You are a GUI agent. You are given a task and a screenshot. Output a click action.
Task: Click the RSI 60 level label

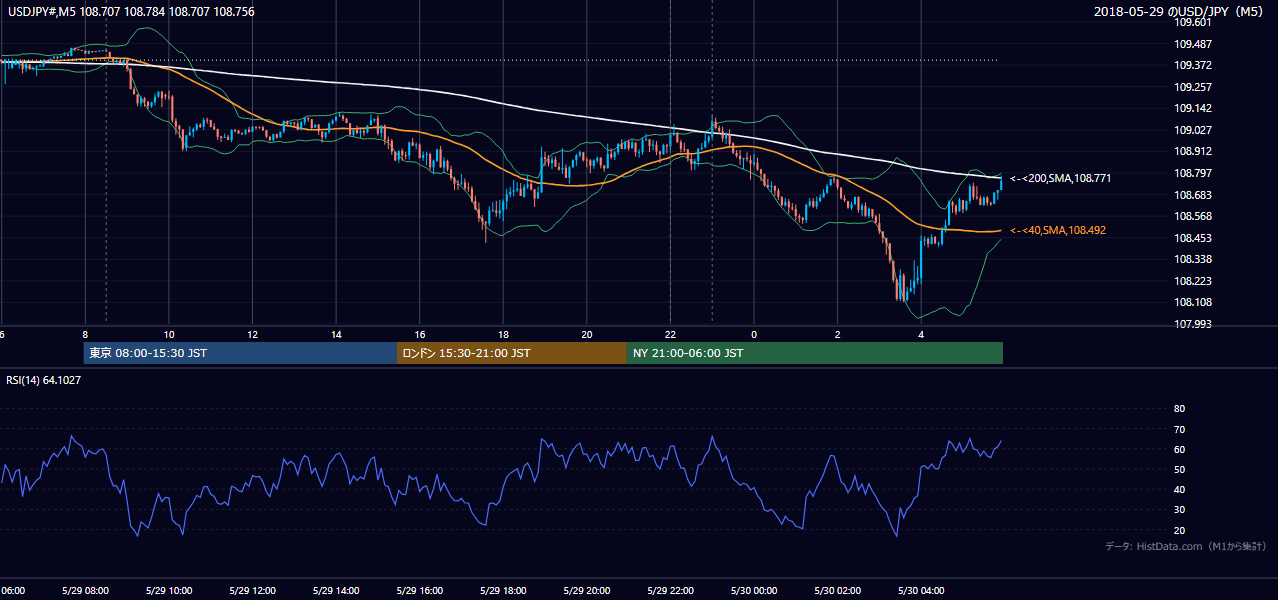[1179, 449]
